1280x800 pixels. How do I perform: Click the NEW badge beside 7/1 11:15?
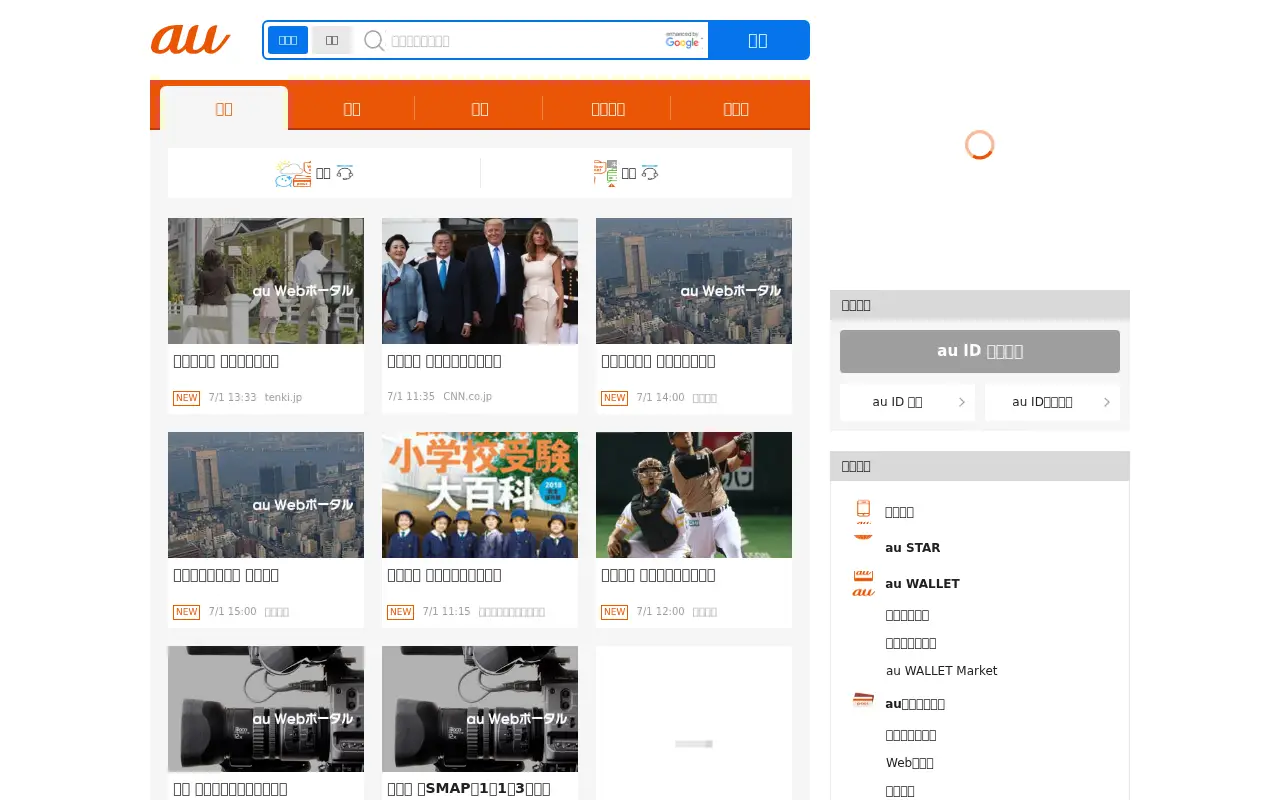click(x=400, y=612)
